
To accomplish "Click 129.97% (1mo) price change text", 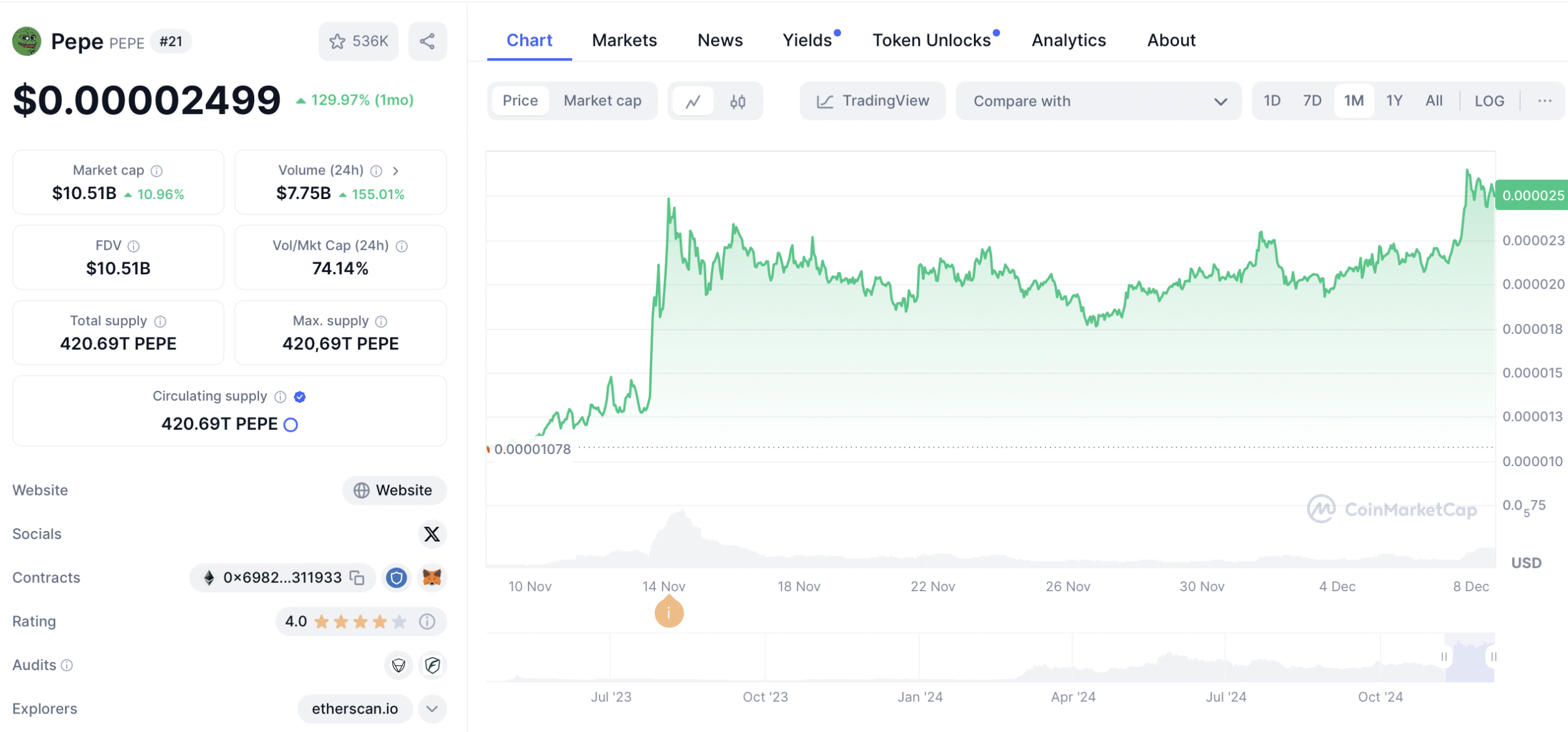I will click(x=362, y=100).
